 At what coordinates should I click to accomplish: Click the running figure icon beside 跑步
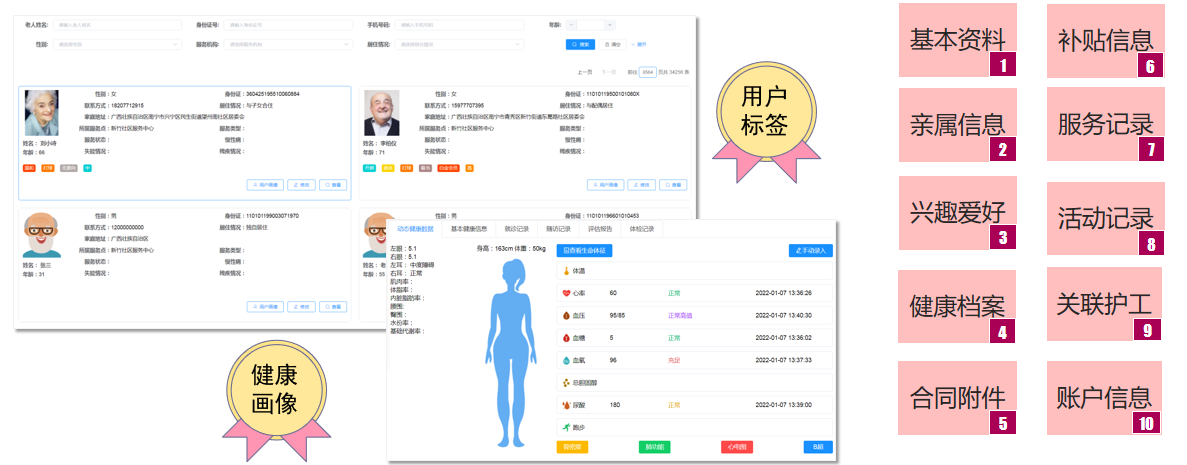[566, 427]
